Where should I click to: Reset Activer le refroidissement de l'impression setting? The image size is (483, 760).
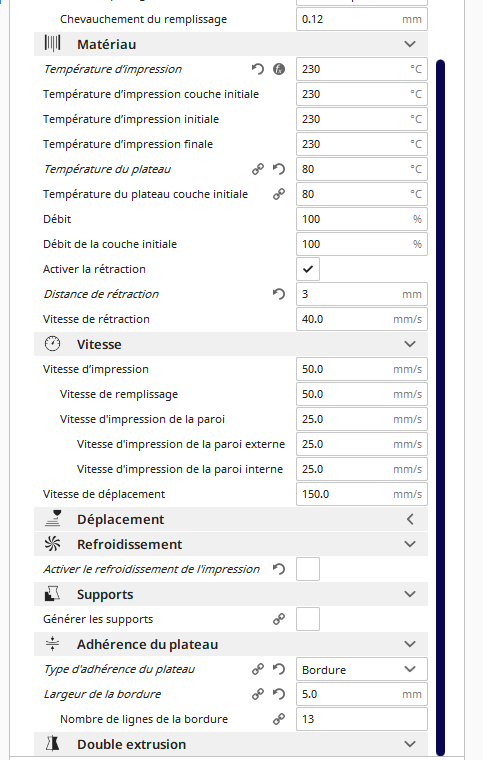pos(279,569)
